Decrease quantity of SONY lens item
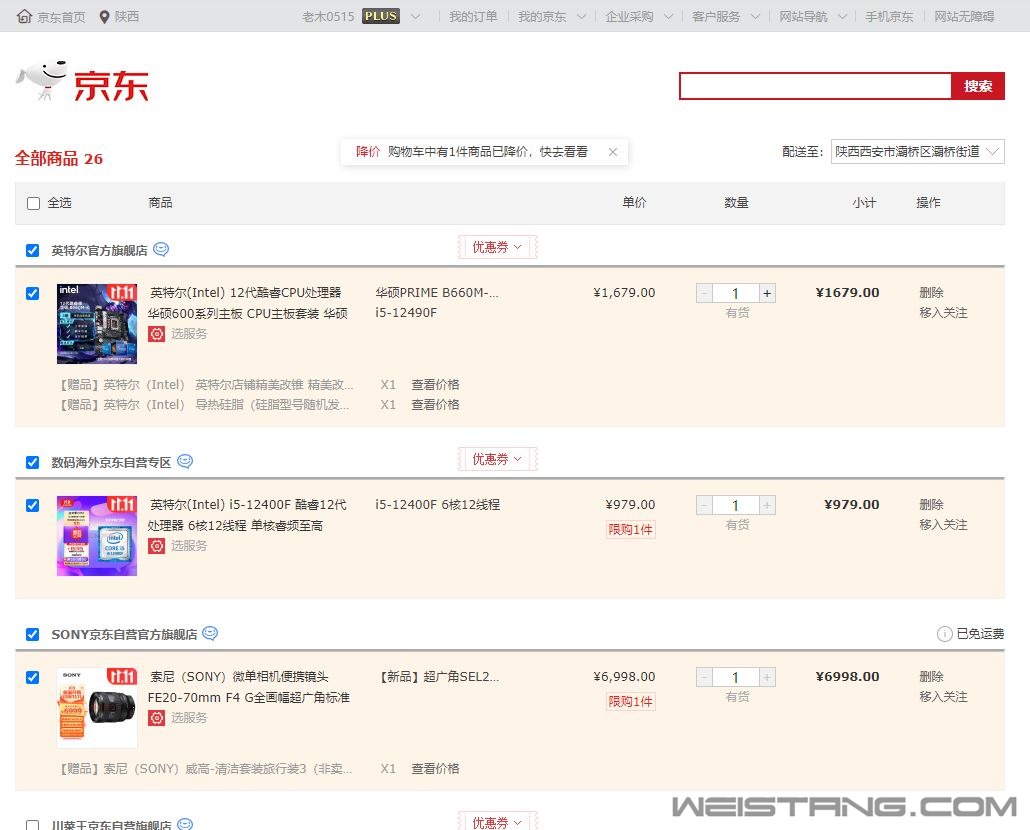 point(704,677)
